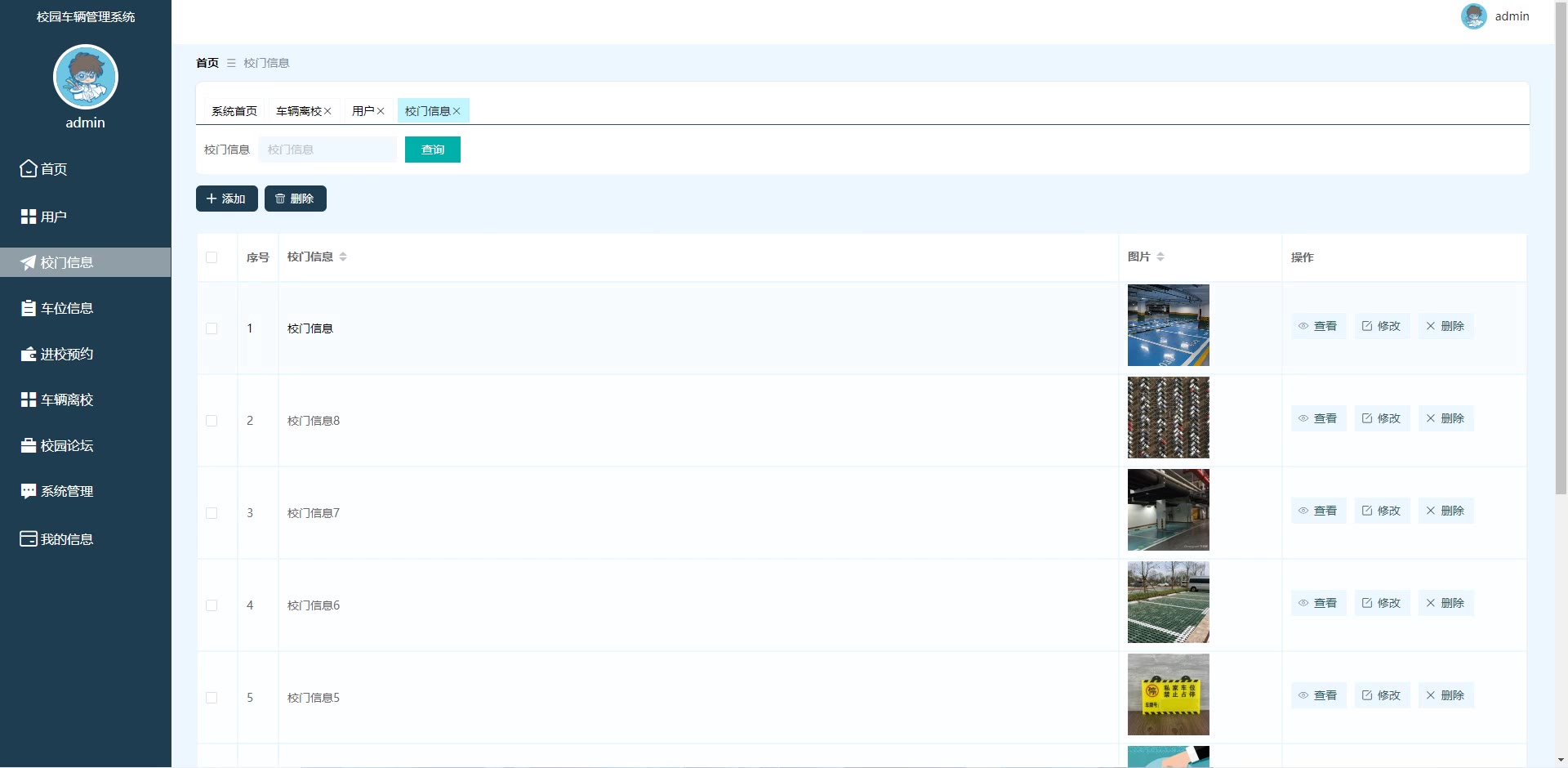
Task: Open 进校预约 in the sidebar menu
Action: click(86, 354)
